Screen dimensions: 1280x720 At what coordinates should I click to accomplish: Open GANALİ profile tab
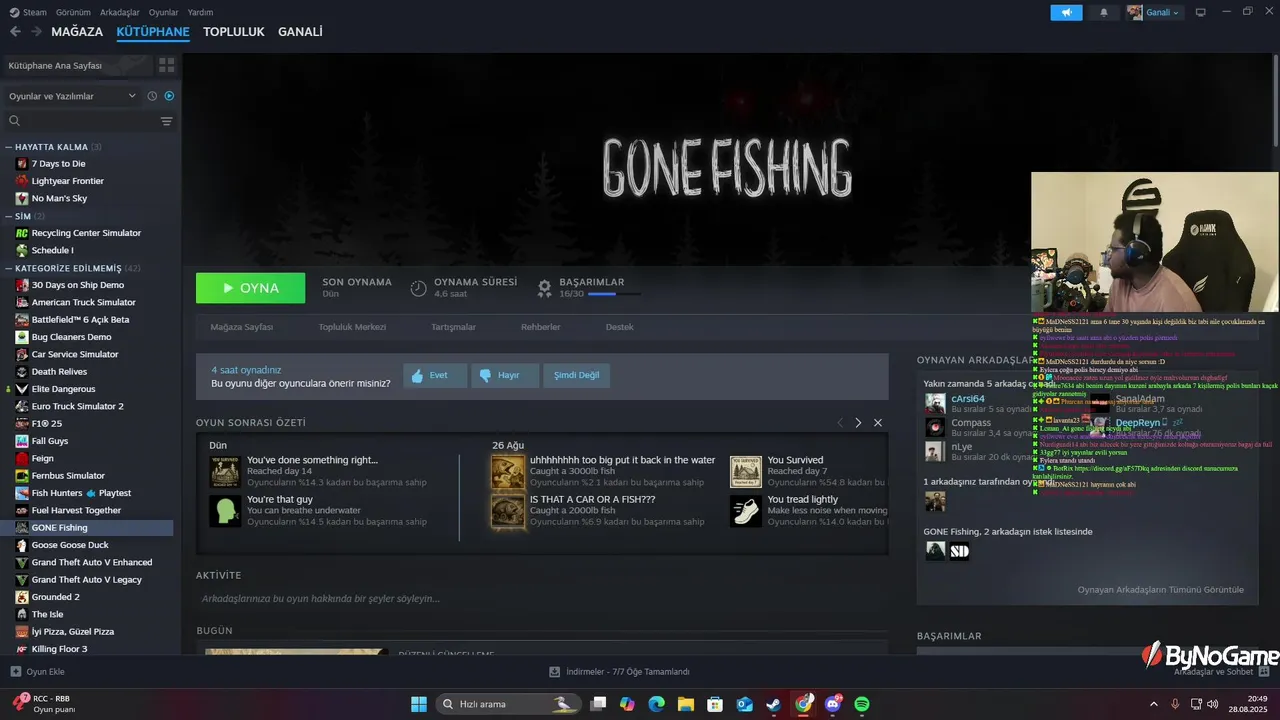(x=300, y=32)
